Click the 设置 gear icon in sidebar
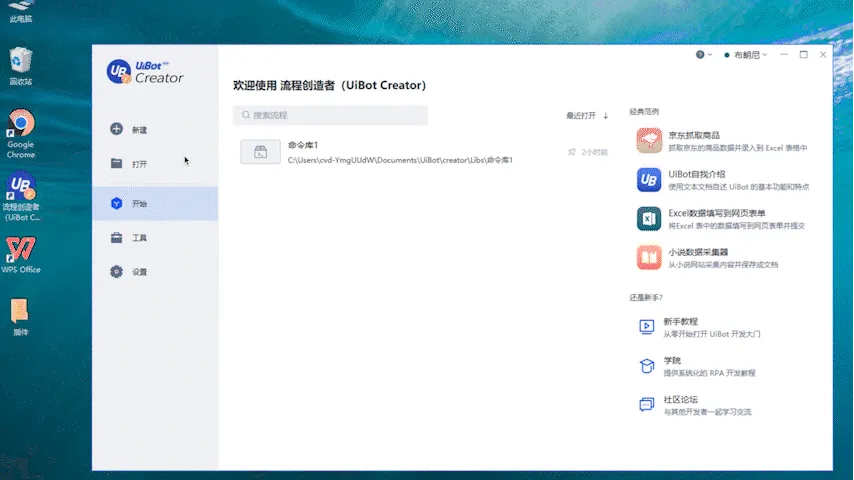Viewport: 854px width, 480px height. [x=116, y=271]
